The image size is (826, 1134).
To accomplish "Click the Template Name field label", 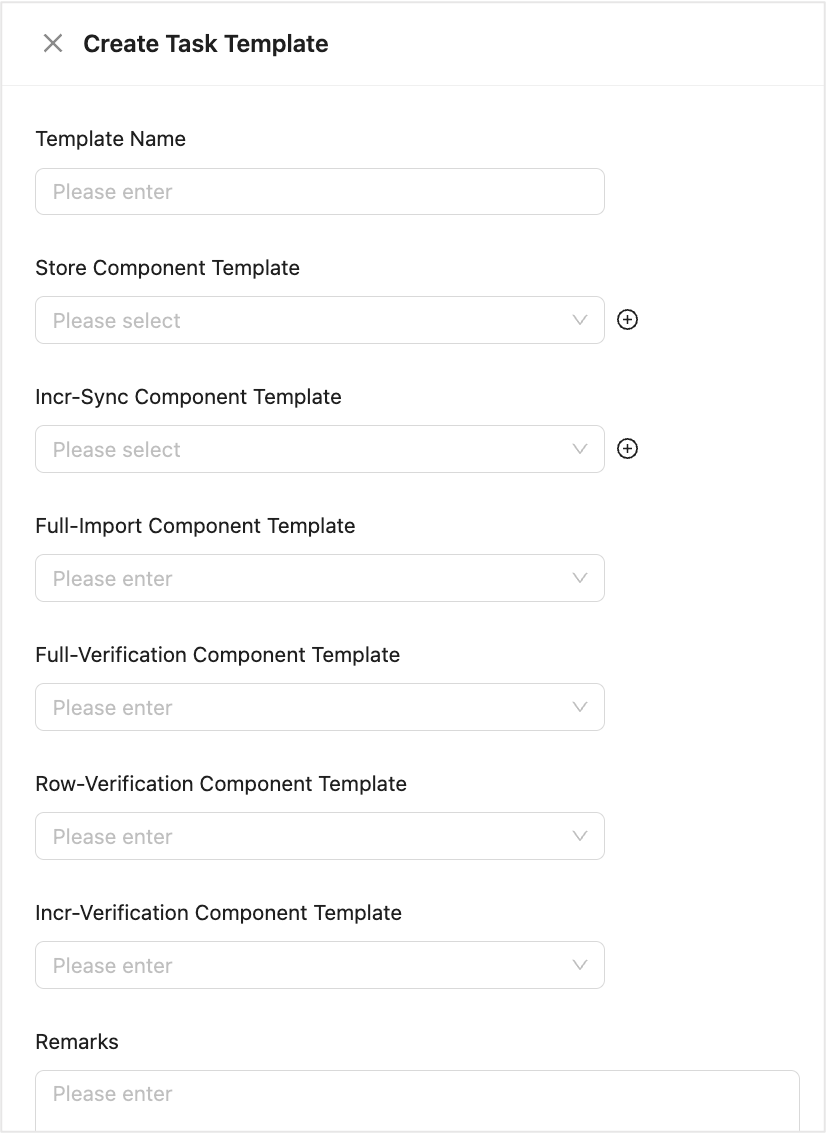I will (110, 139).
